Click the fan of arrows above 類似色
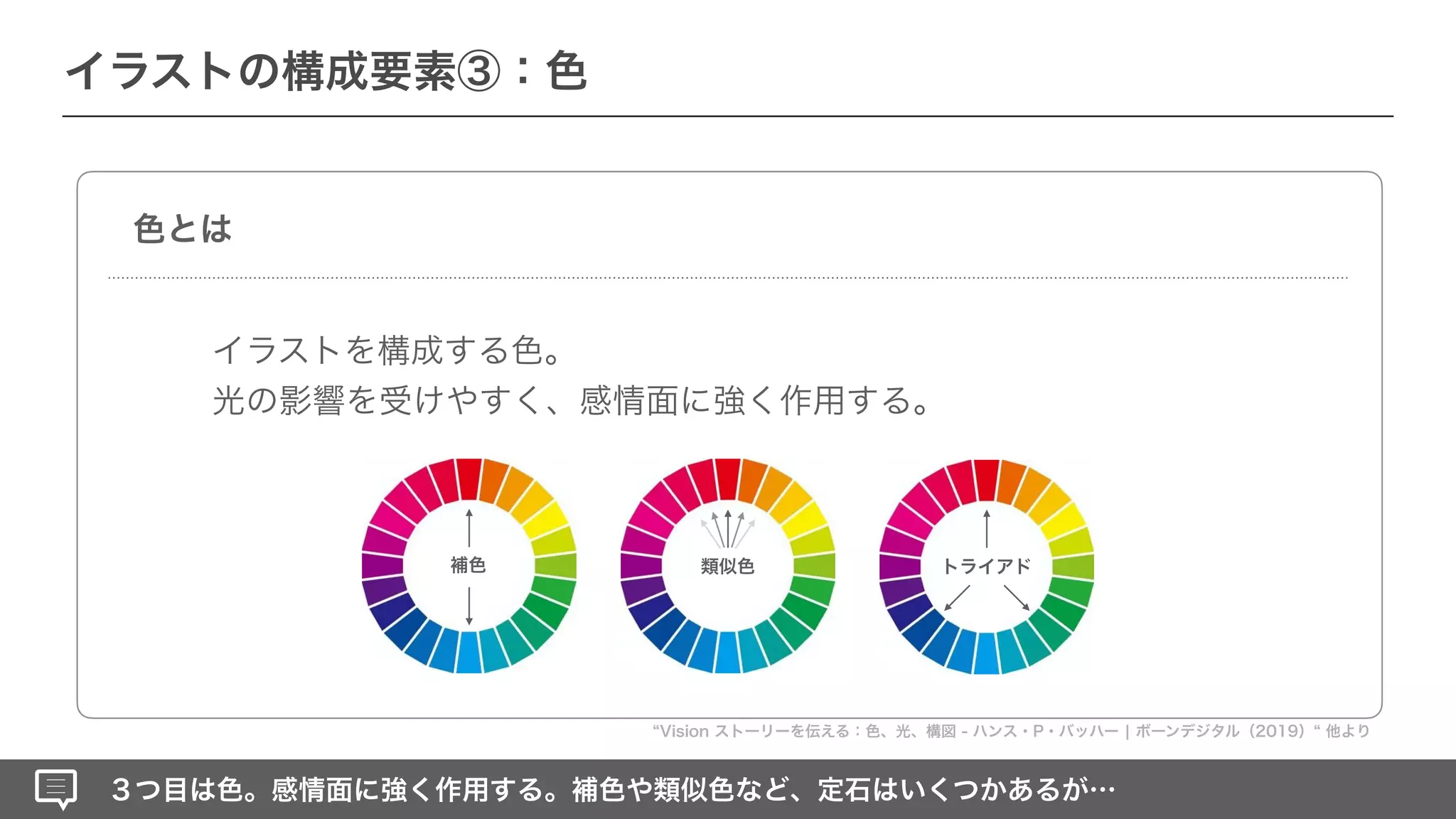 click(x=728, y=529)
